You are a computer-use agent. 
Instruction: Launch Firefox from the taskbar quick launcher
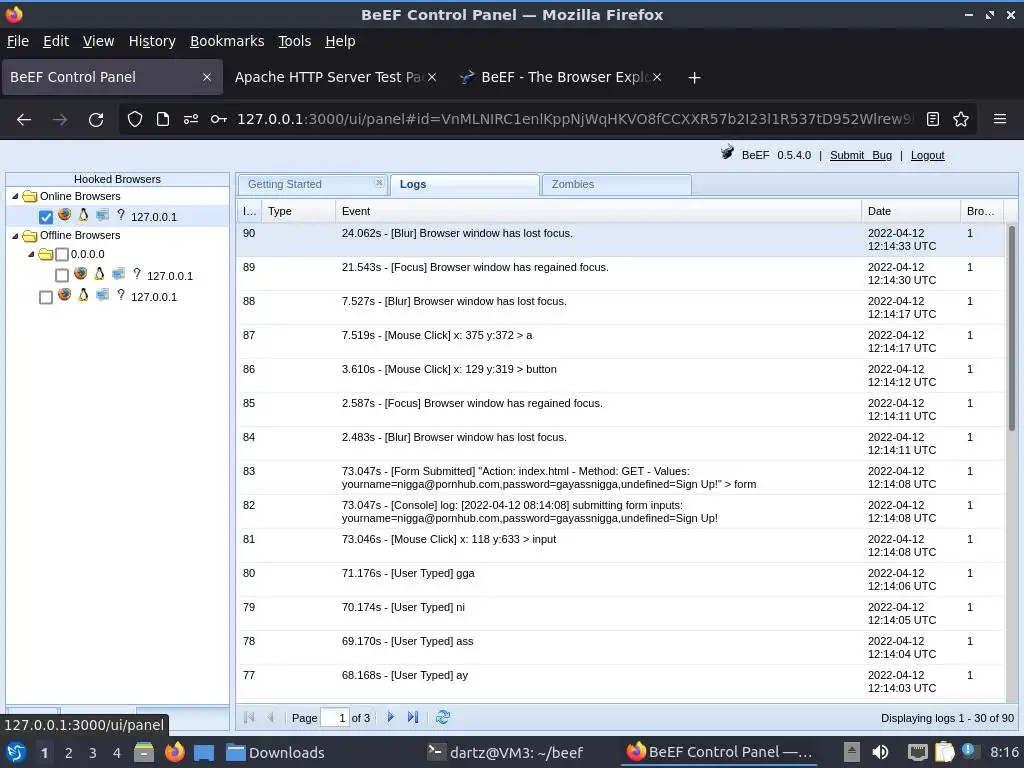[174, 752]
